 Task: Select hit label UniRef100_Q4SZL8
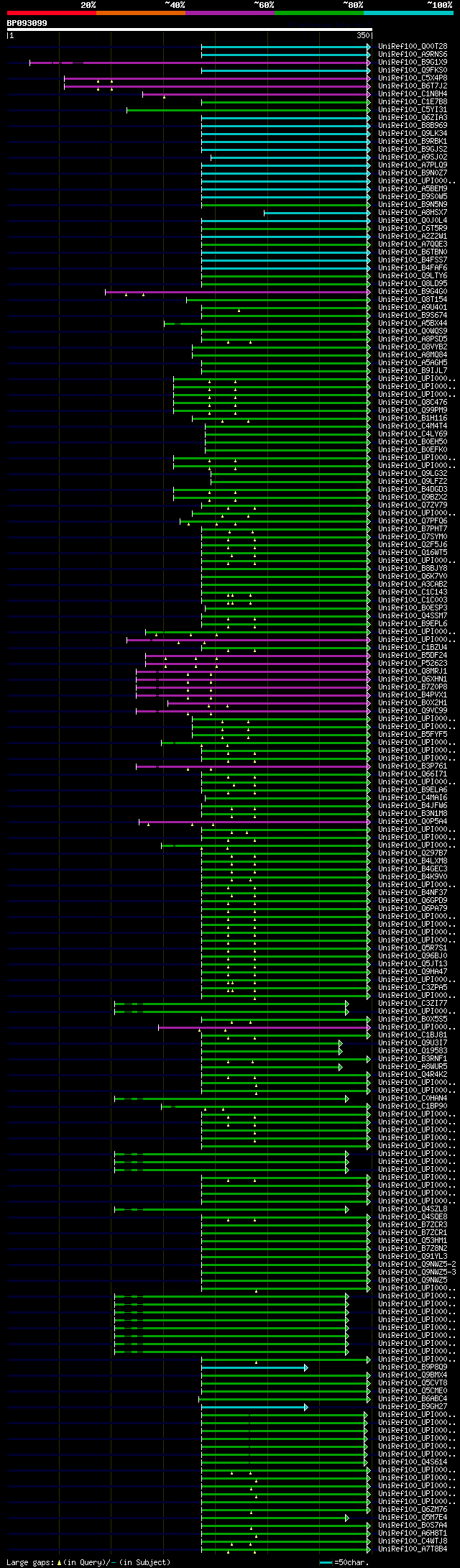[413, 1209]
